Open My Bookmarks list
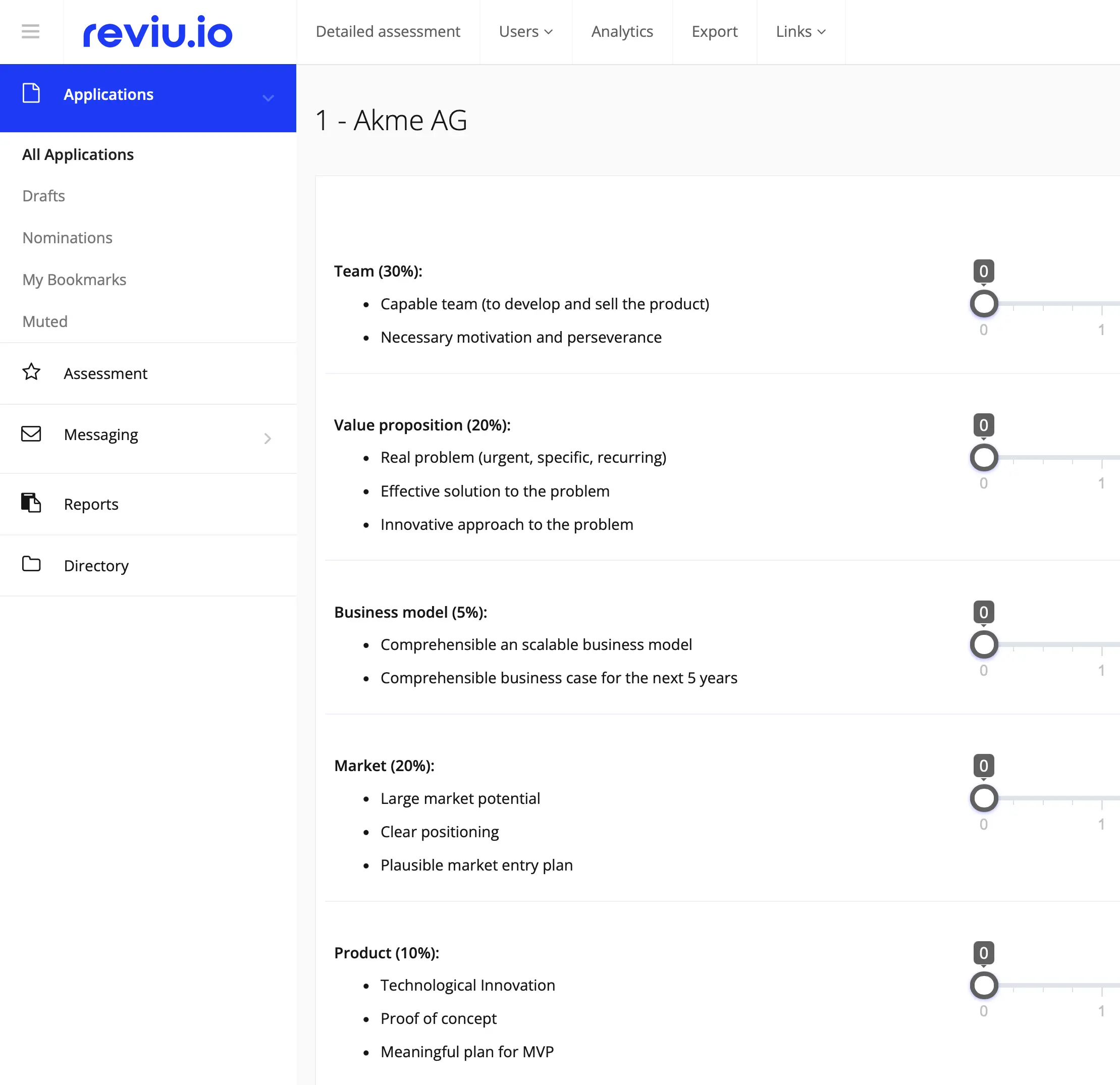Image resolution: width=1120 pixels, height=1085 pixels. 74,280
